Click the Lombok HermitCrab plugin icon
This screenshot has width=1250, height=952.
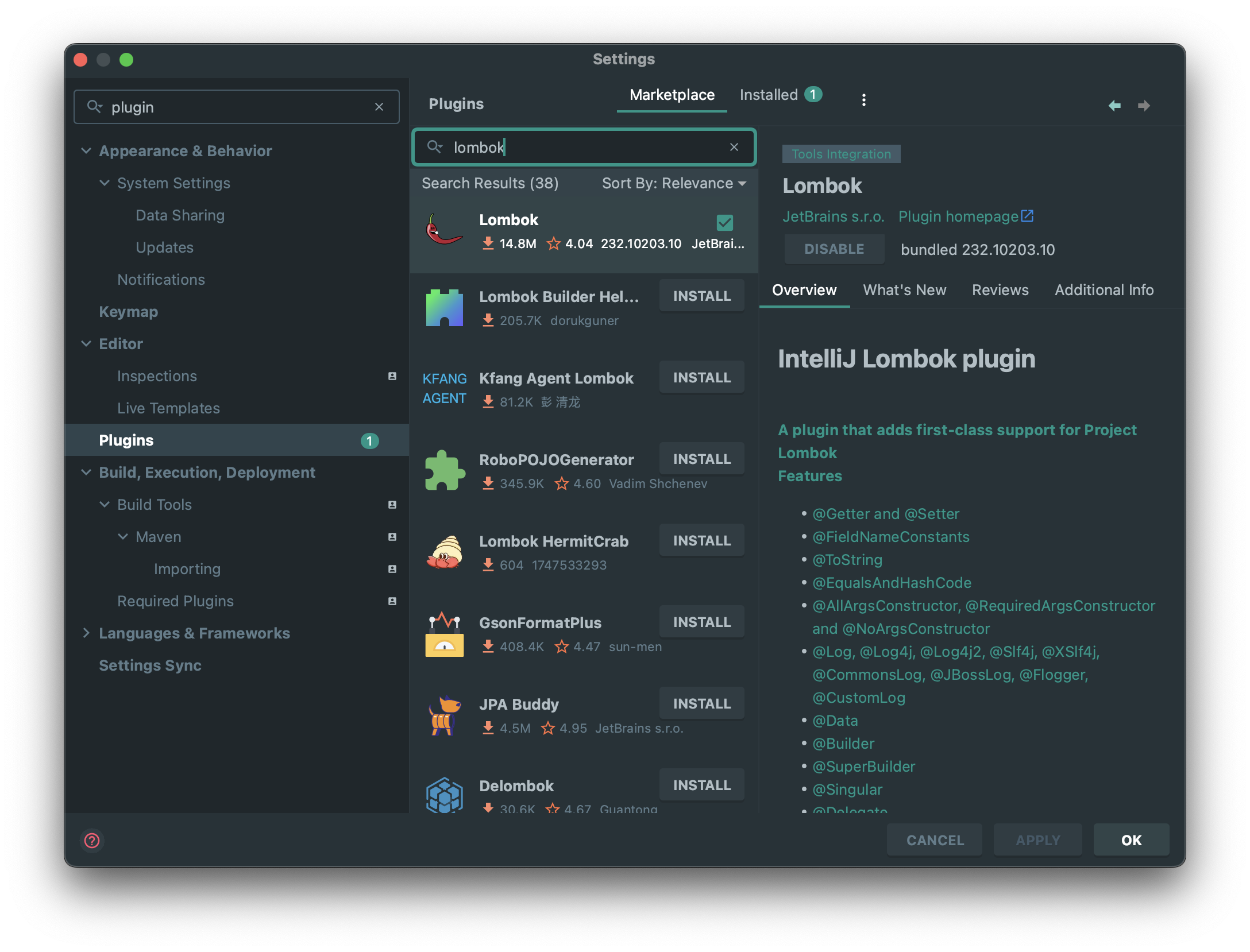(444, 552)
